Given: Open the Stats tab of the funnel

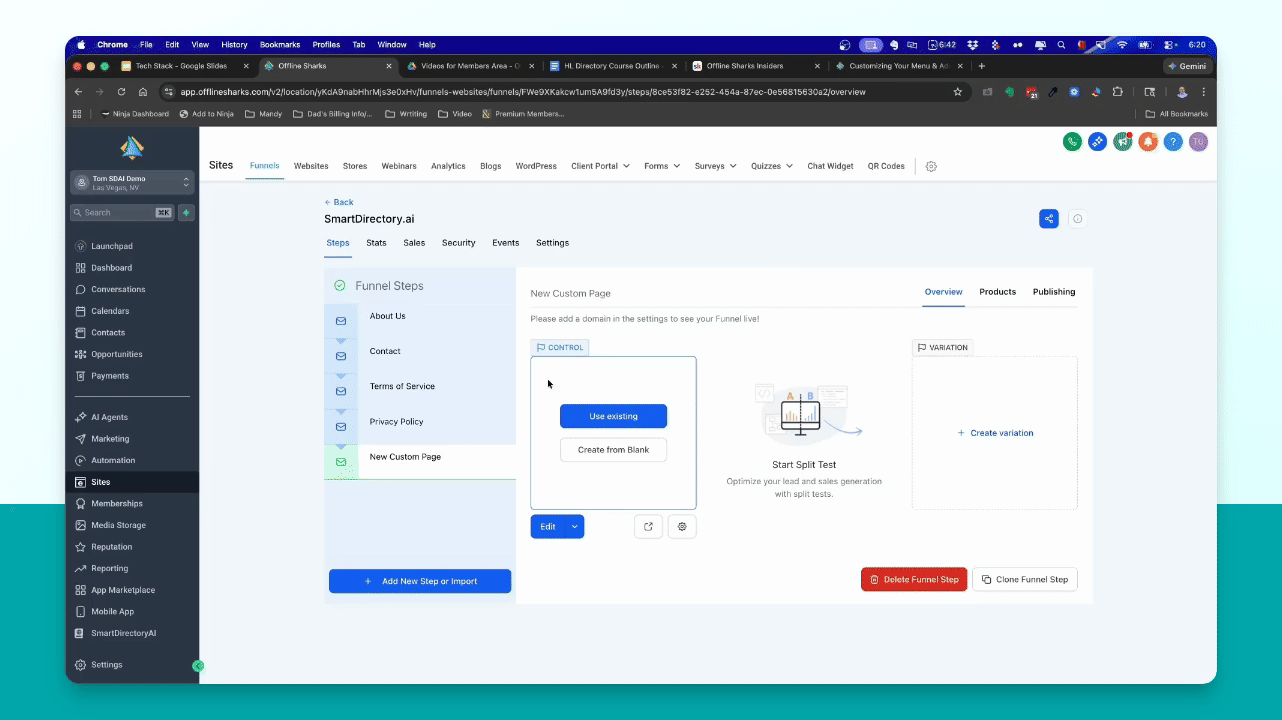Looking at the screenshot, I should point(376,243).
